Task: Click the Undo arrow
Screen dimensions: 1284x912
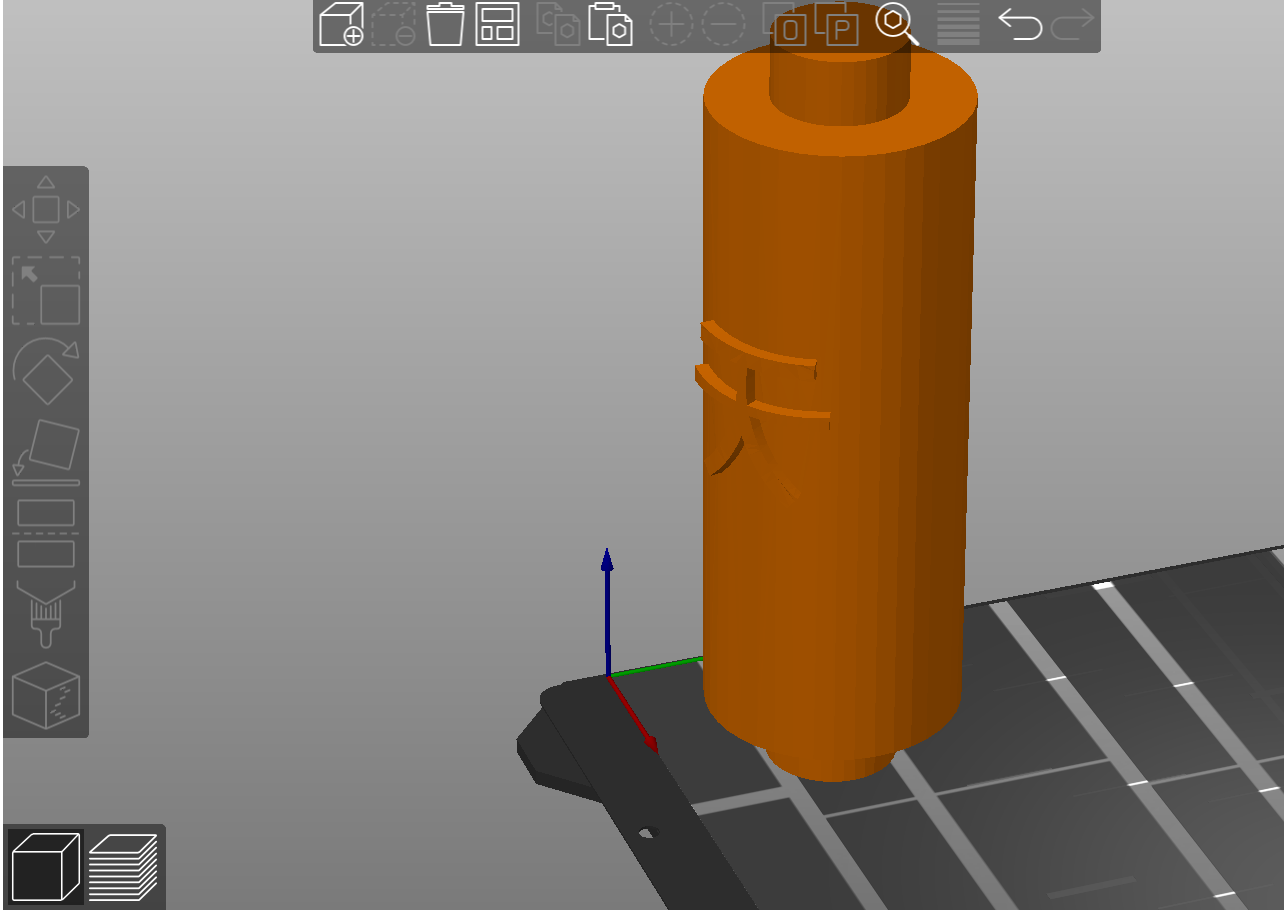Action: coord(1020,24)
